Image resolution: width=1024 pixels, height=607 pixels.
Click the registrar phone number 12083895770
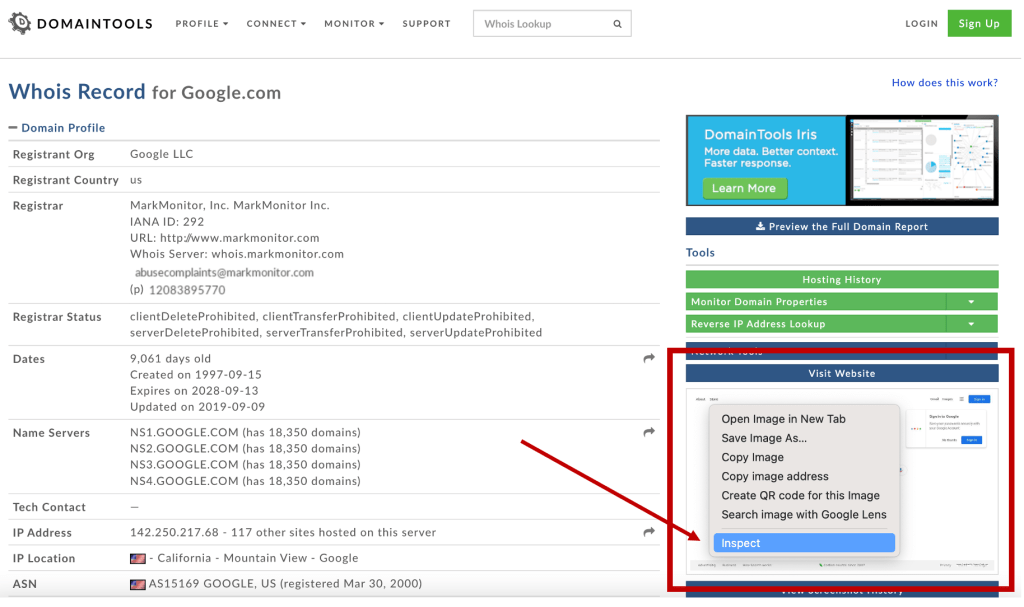coord(187,290)
